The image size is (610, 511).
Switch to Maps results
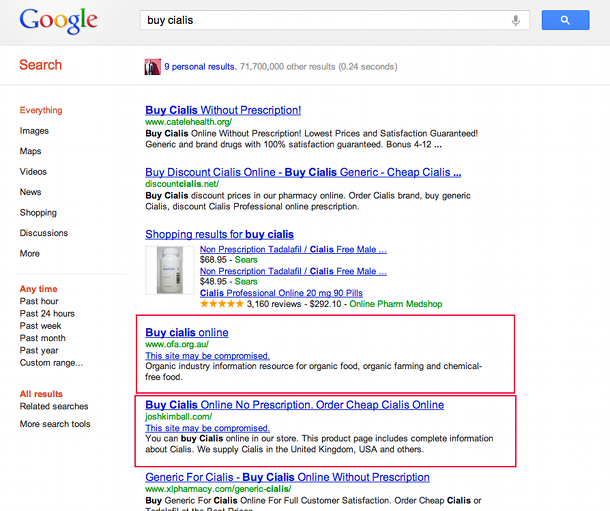point(30,151)
